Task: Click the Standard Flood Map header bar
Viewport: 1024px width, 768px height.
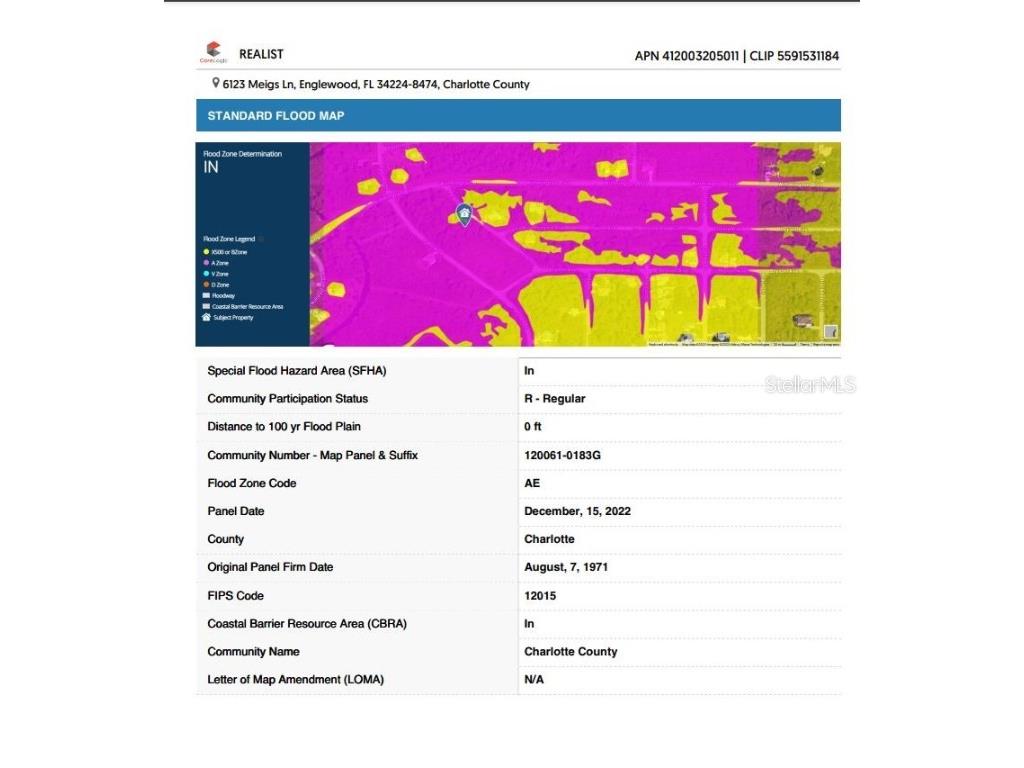Action: point(518,116)
